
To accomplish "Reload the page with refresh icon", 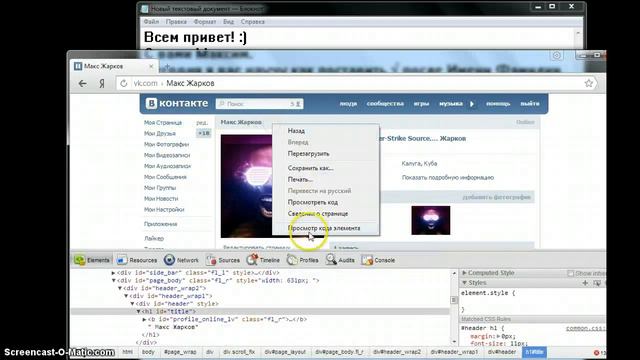I will 124,84.
